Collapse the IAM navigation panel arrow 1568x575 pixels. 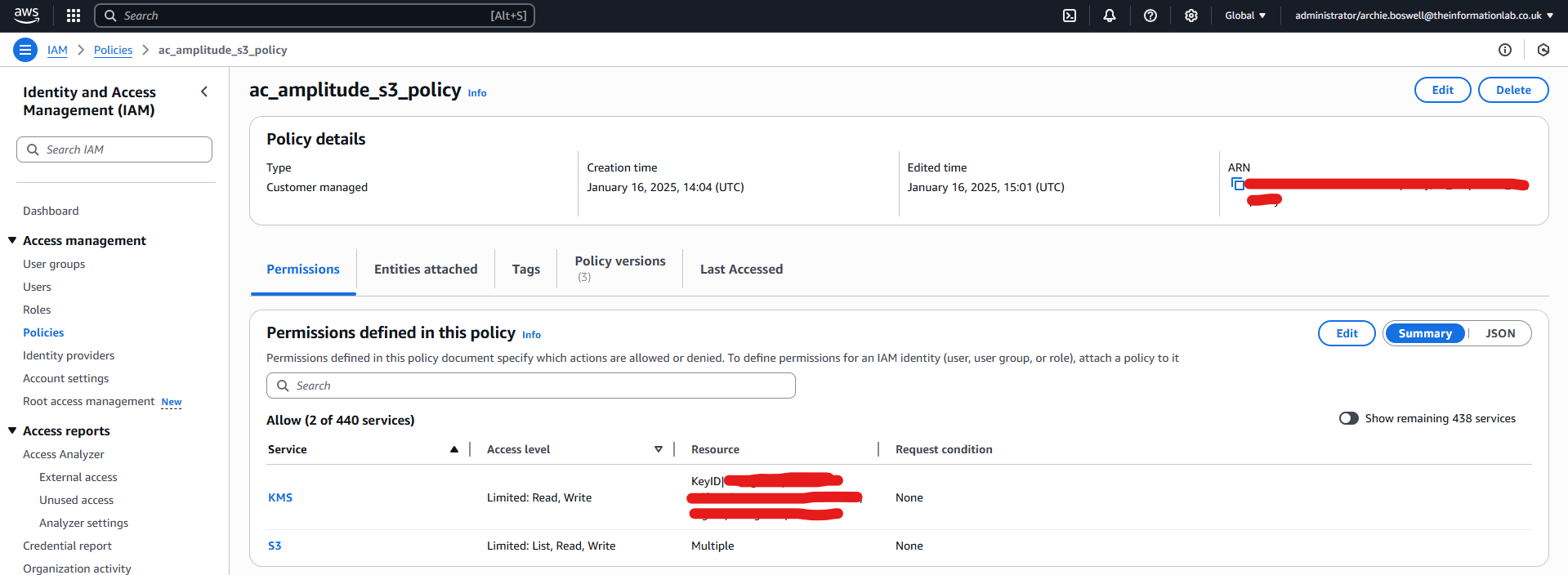204,91
